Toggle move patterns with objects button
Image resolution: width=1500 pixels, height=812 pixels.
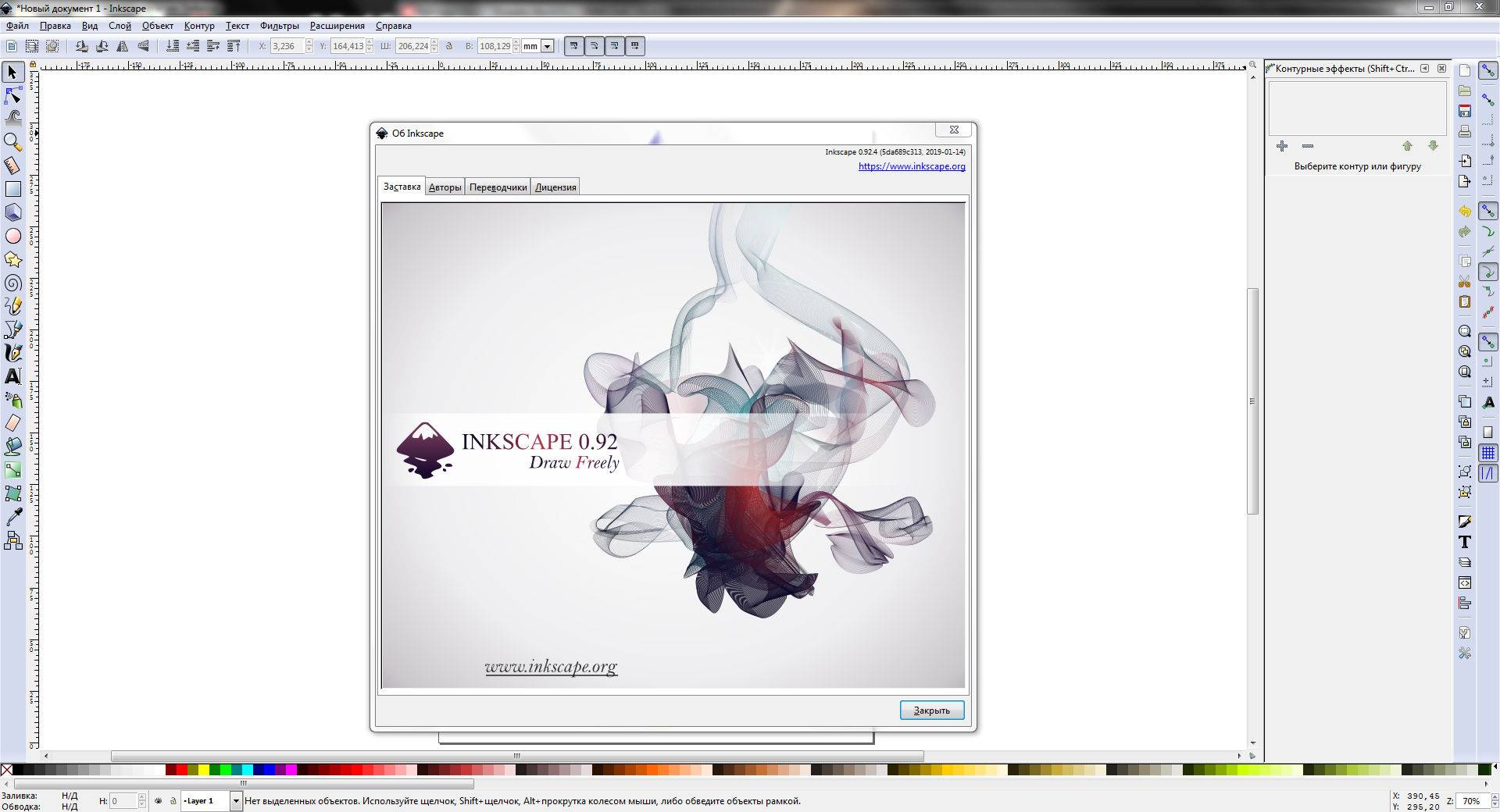(635, 46)
